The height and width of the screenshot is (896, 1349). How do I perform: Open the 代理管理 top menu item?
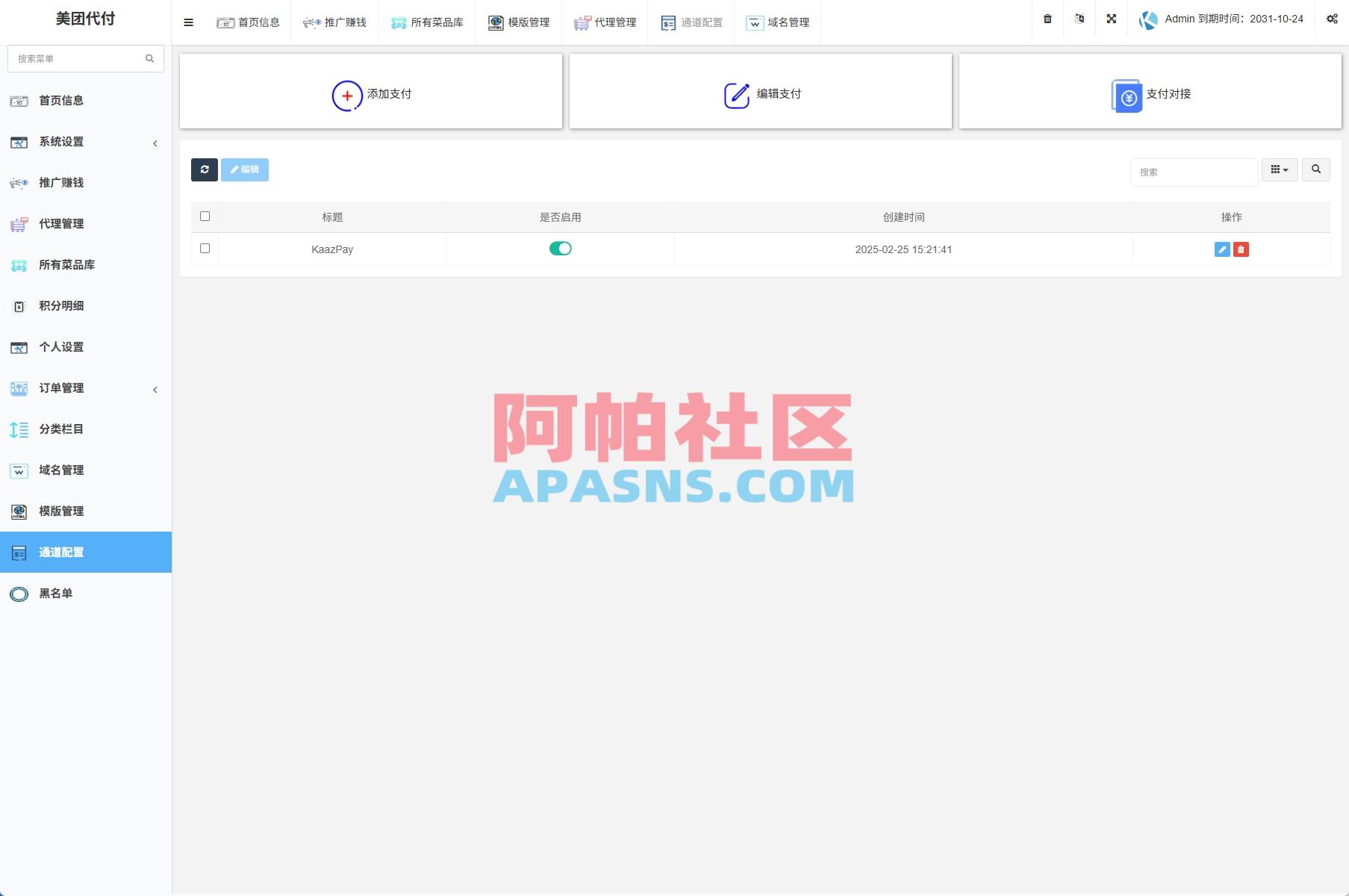tap(605, 22)
